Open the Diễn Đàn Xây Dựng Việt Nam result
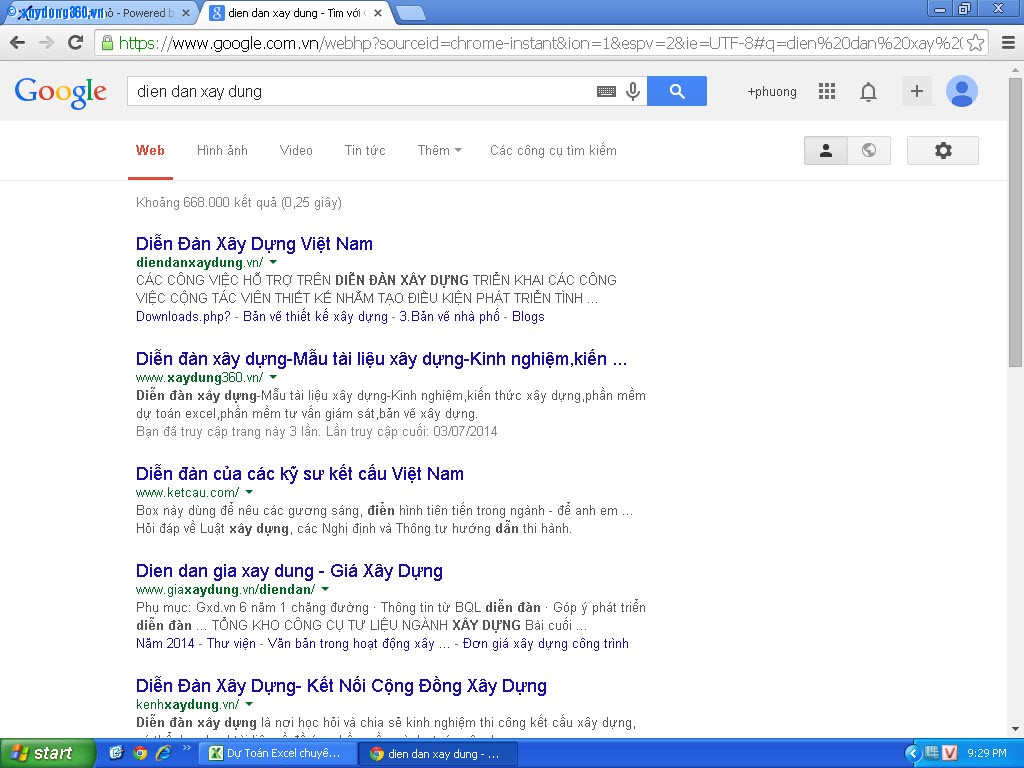The image size is (1024, 768). pos(254,243)
